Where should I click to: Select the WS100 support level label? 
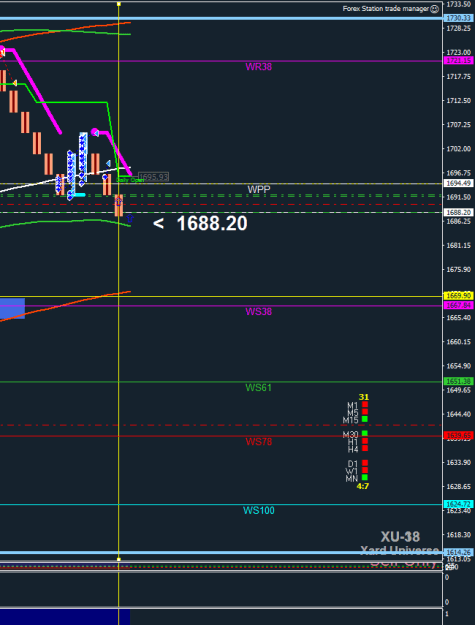(259, 510)
